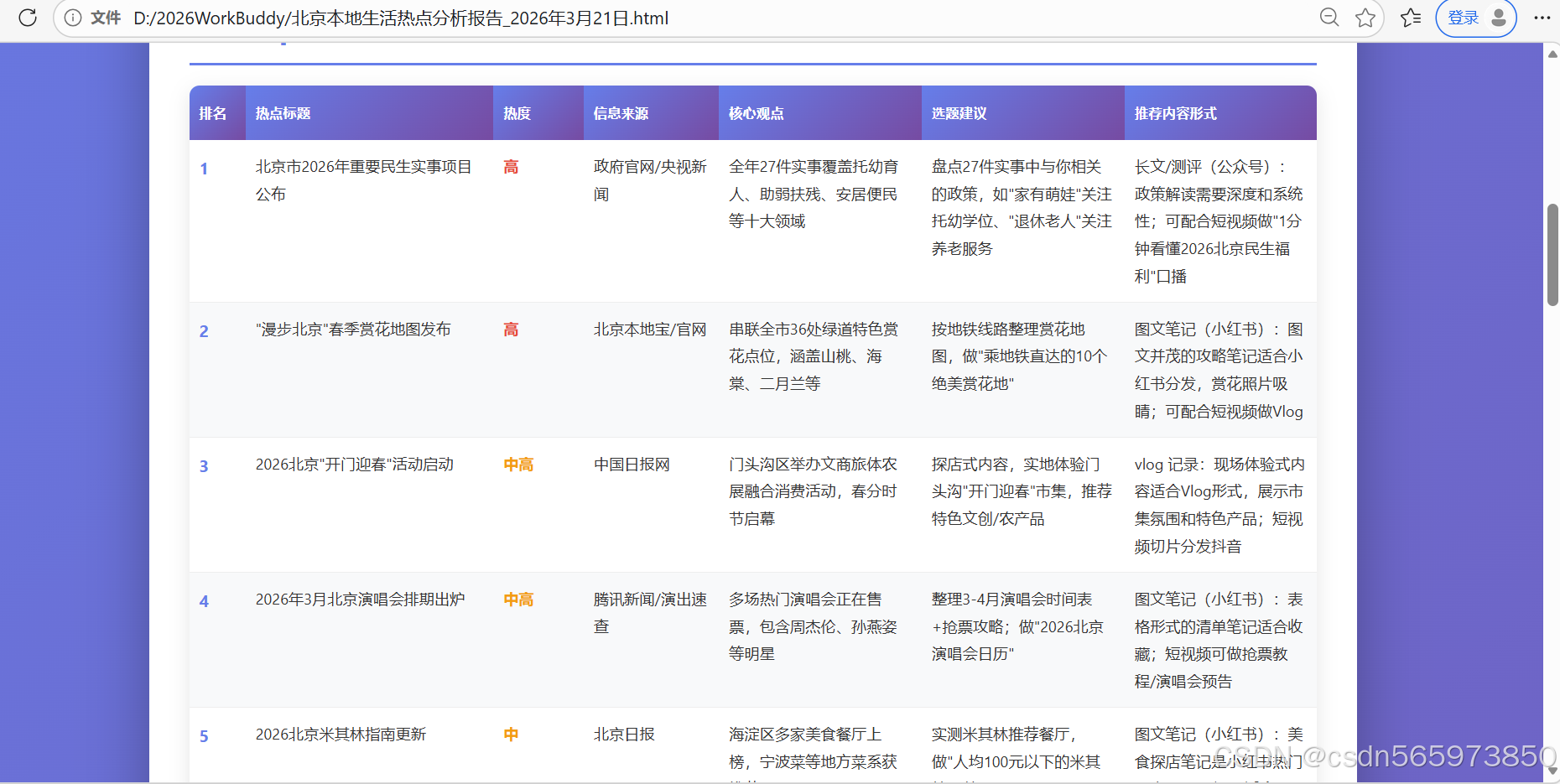Image resolution: width=1560 pixels, height=784 pixels.
Task: Click format cell vlog 记录
Action: coord(1219,505)
